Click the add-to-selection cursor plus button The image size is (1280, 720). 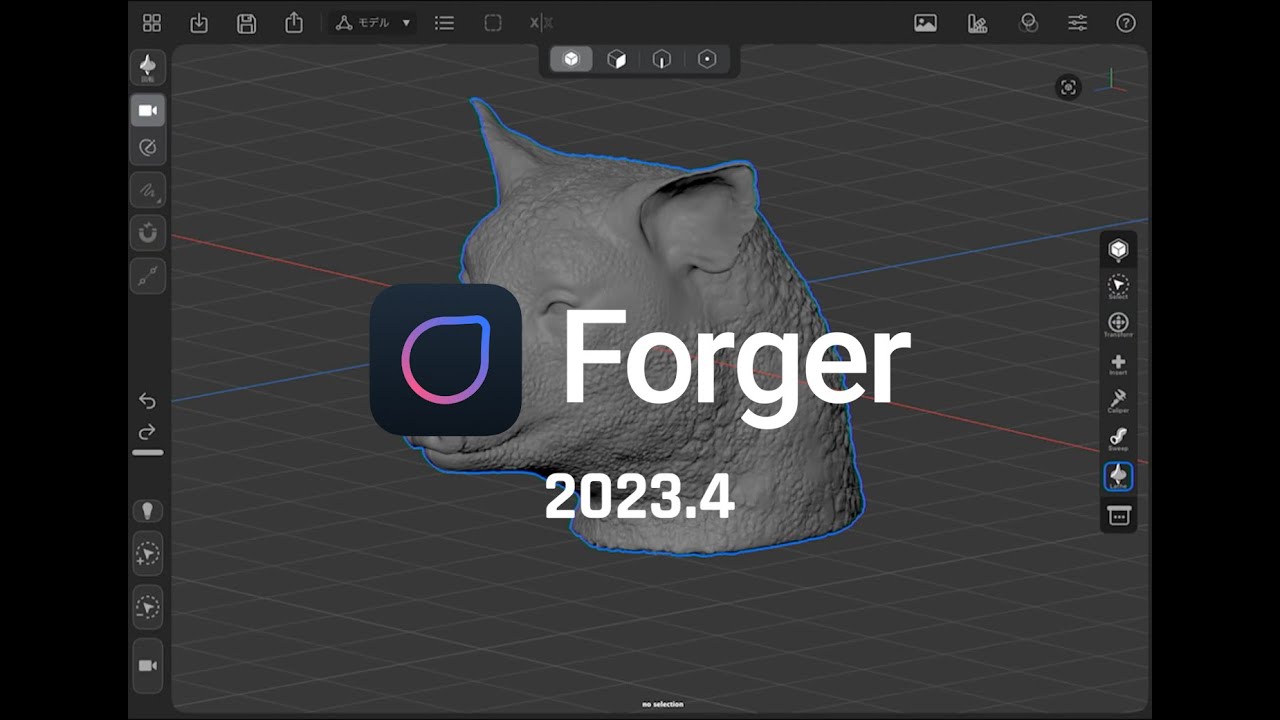(148, 554)
